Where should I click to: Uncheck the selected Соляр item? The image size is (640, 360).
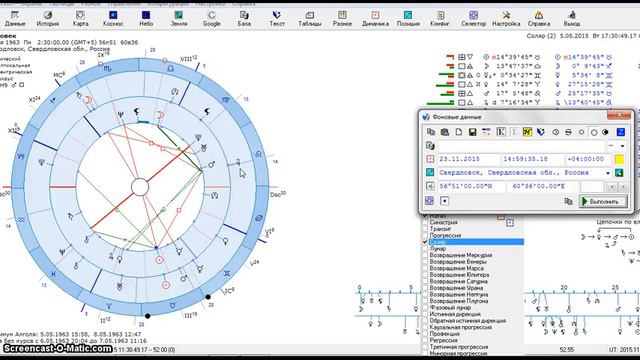[x=425, y=242]
